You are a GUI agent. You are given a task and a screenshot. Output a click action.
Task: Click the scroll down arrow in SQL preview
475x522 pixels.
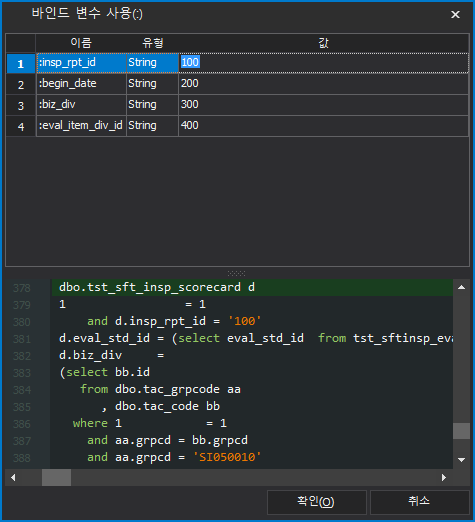click(461, 460)
